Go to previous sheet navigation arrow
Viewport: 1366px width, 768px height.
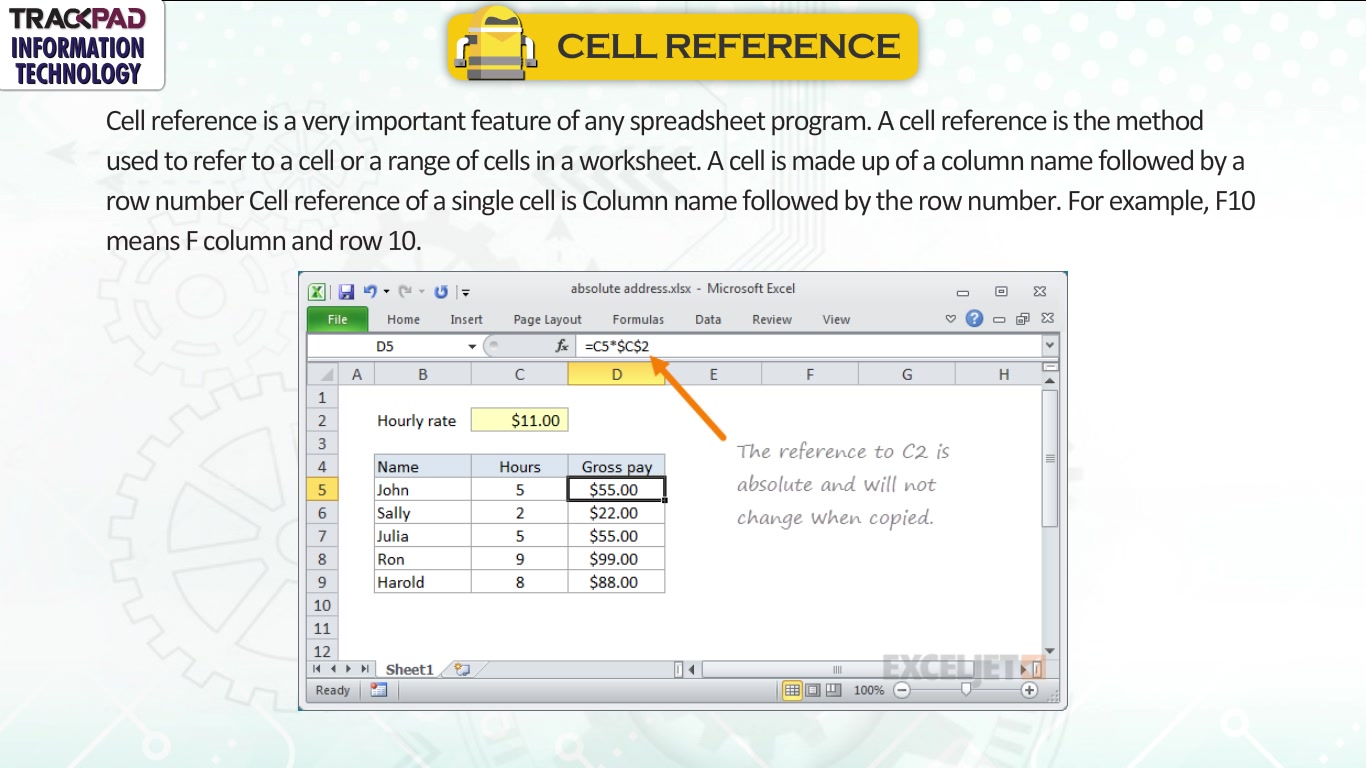(x=333, y=669)
